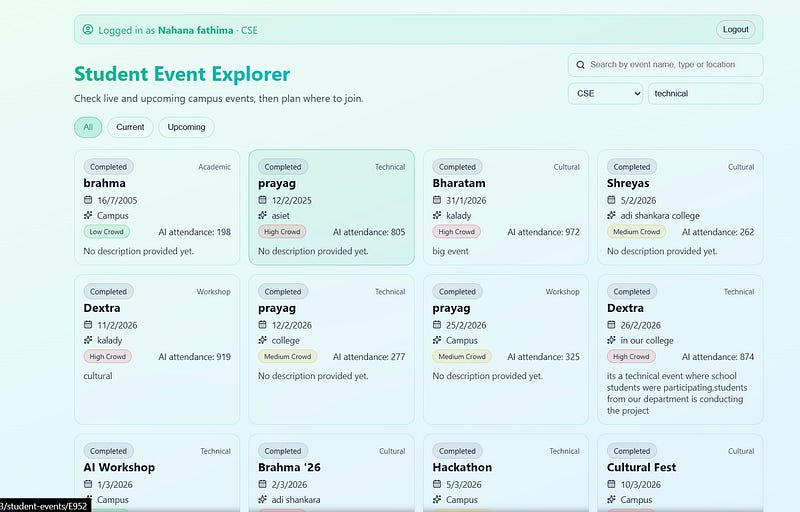This screenshot has width=800, height=512.
Task: Open the Bharatam event card title
Action: [x=459, y=183]
